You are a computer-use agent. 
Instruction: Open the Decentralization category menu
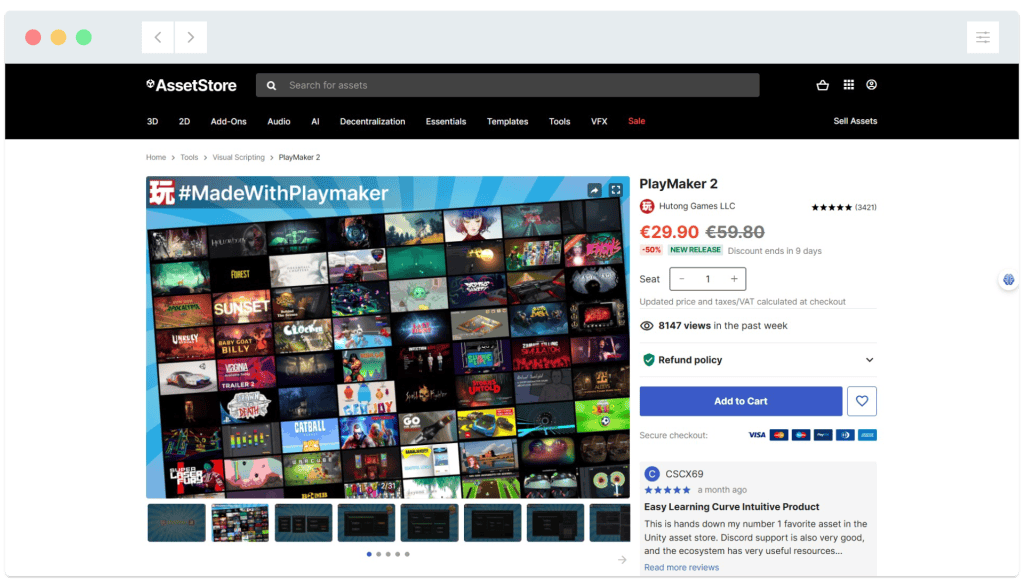coord(372,121)
